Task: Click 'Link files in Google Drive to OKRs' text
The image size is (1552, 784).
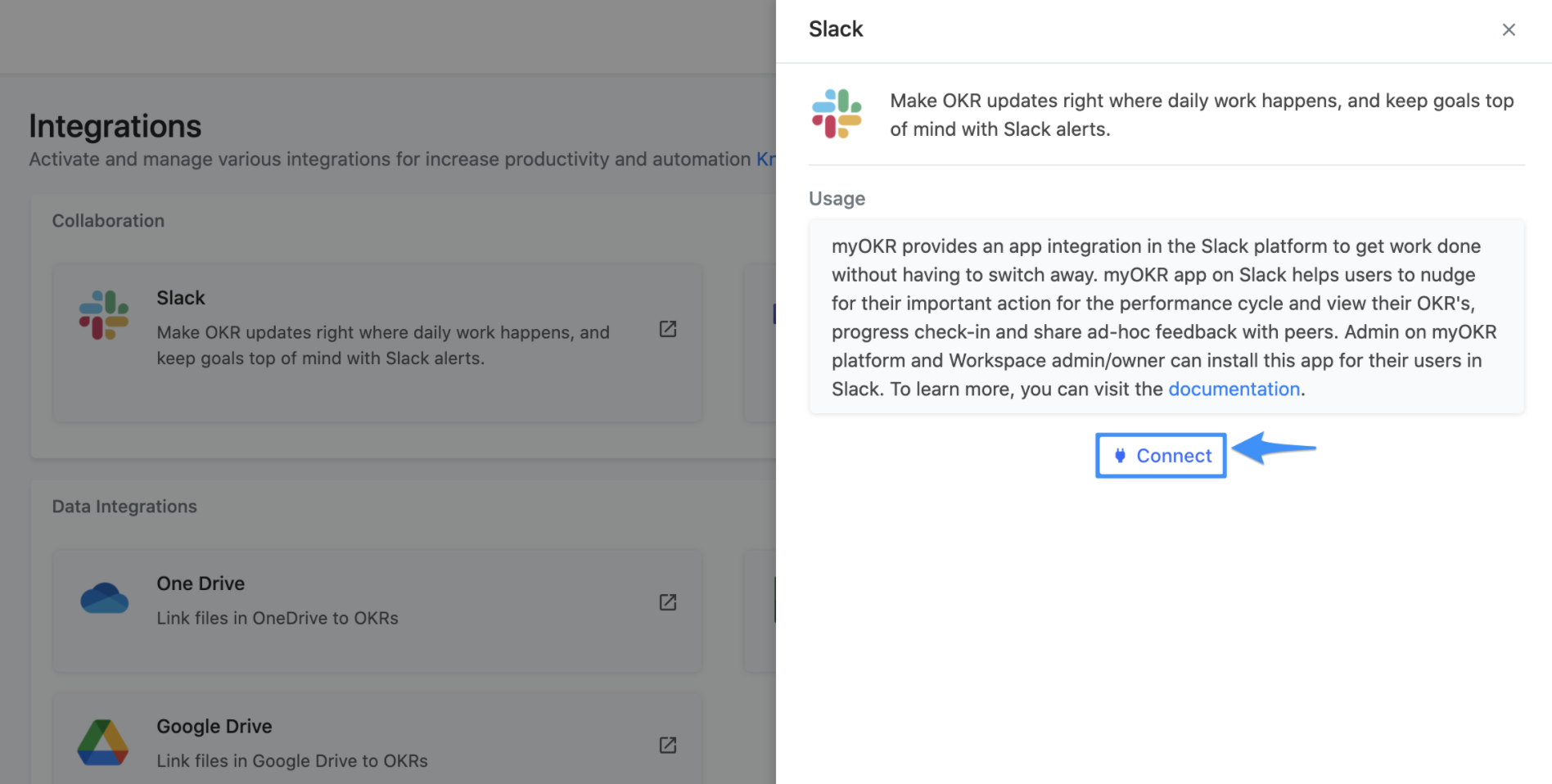Action: 292,761
